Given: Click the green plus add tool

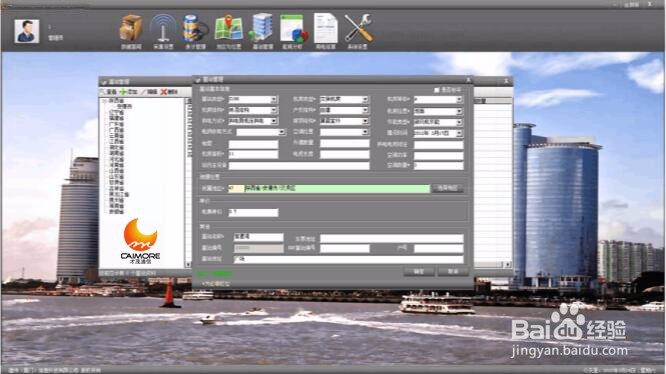Looking at the screenshot, I should click(x=128, y=92).
